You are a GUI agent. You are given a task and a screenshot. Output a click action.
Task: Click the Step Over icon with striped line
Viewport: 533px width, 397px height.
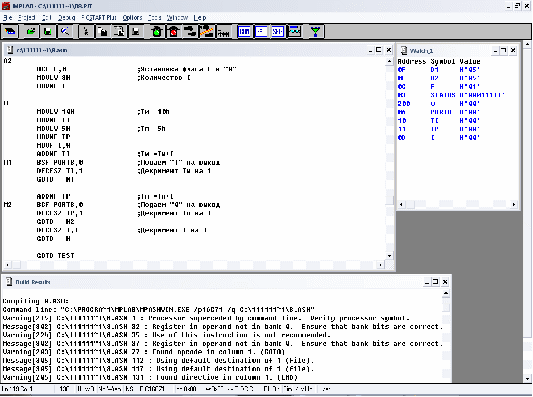pyautogui.click(x=207, y=32)
